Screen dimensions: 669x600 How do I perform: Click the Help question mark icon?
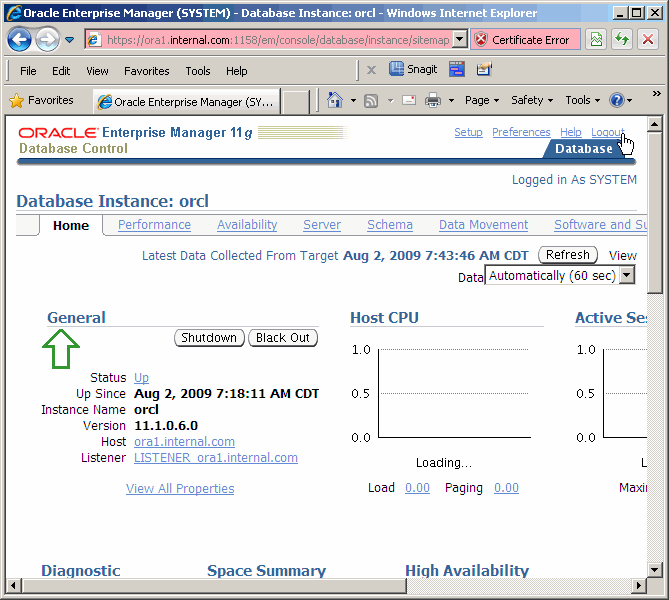[x=616, y=100]
